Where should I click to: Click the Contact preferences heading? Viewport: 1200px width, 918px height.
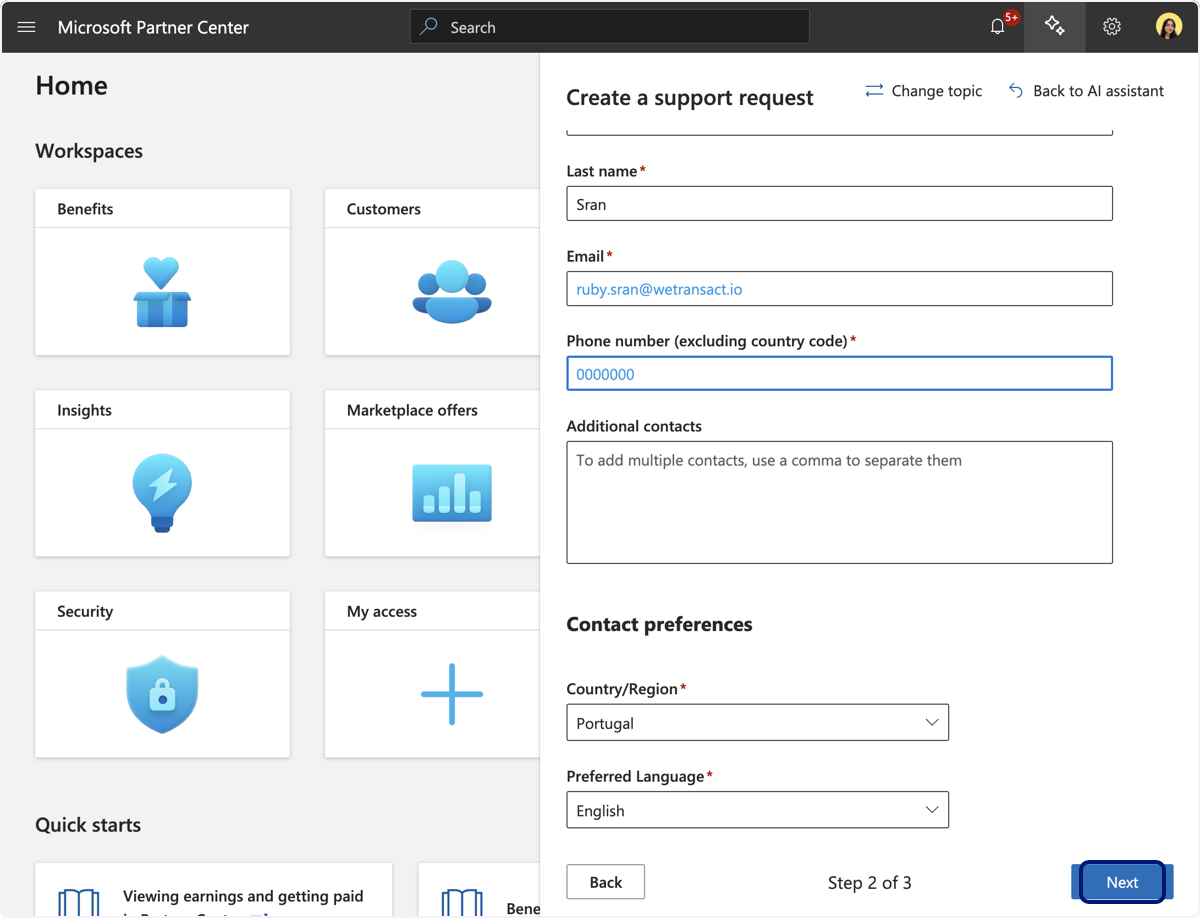(659, 624)
